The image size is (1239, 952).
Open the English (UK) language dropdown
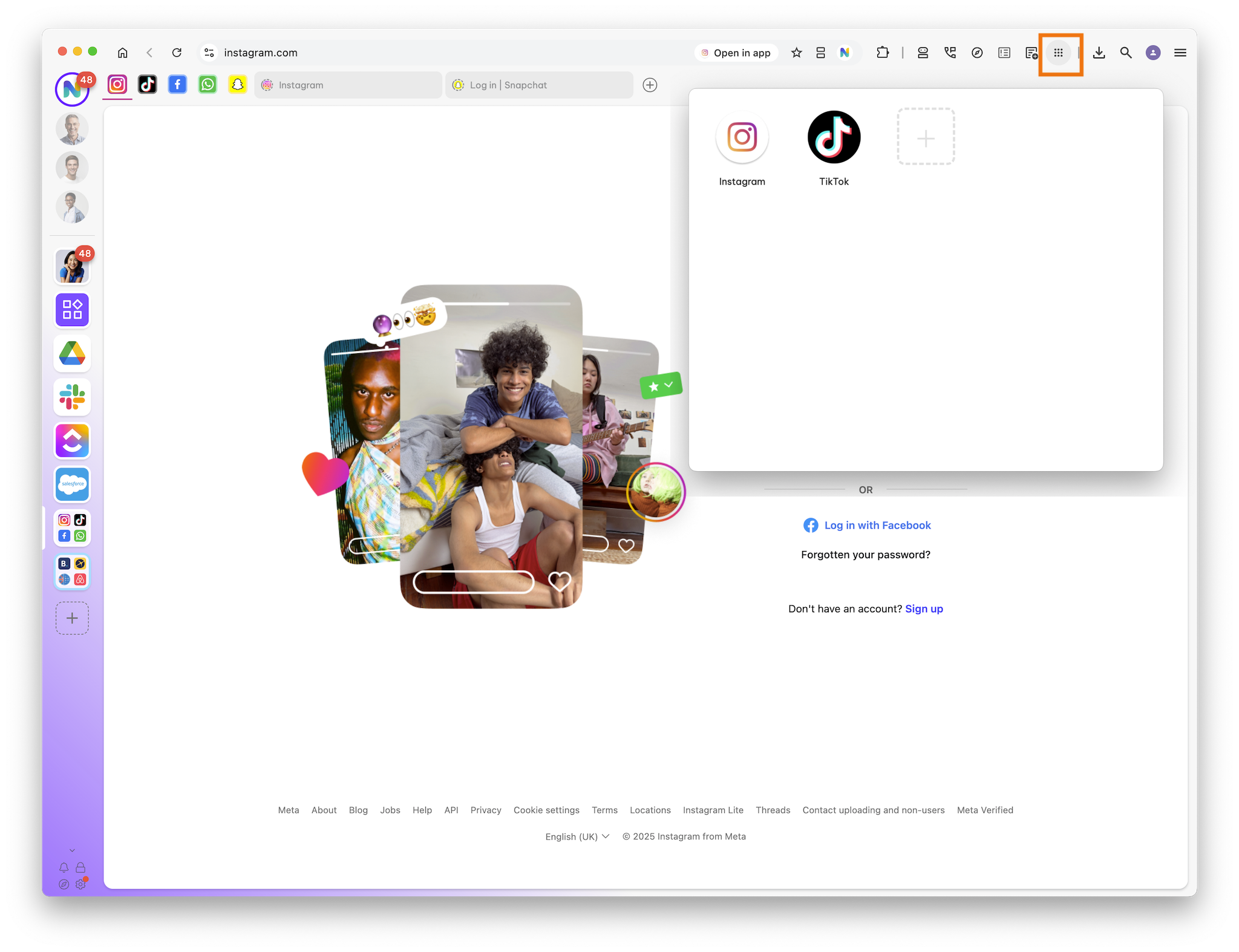click(x=577, y=836)
